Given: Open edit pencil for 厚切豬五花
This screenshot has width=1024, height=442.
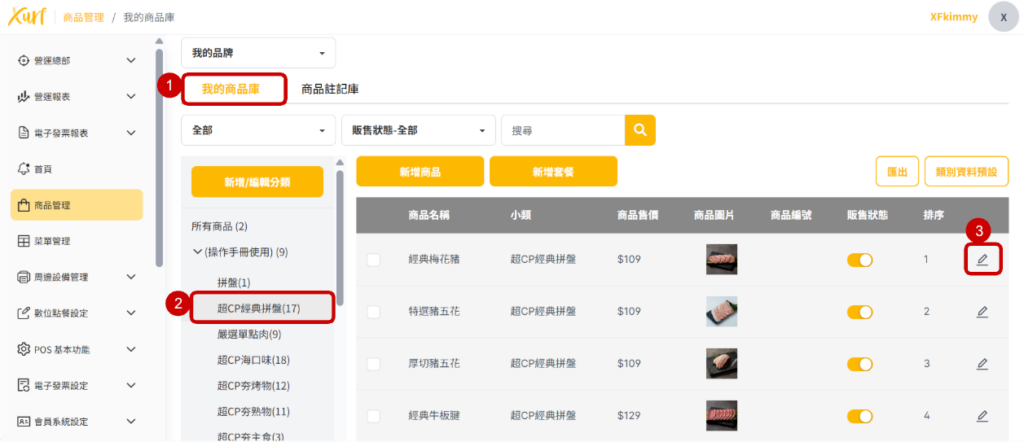Looking at the screenshot, I should pos(982,364).
